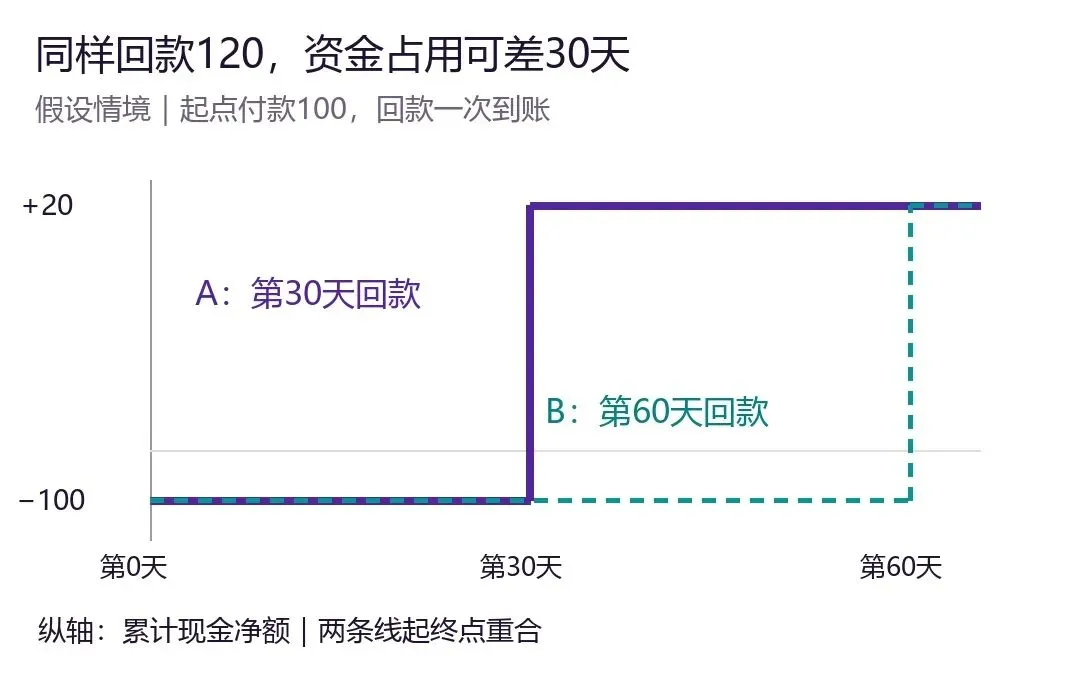Click the teal dashed vertical line at day 60

(911, 353)
